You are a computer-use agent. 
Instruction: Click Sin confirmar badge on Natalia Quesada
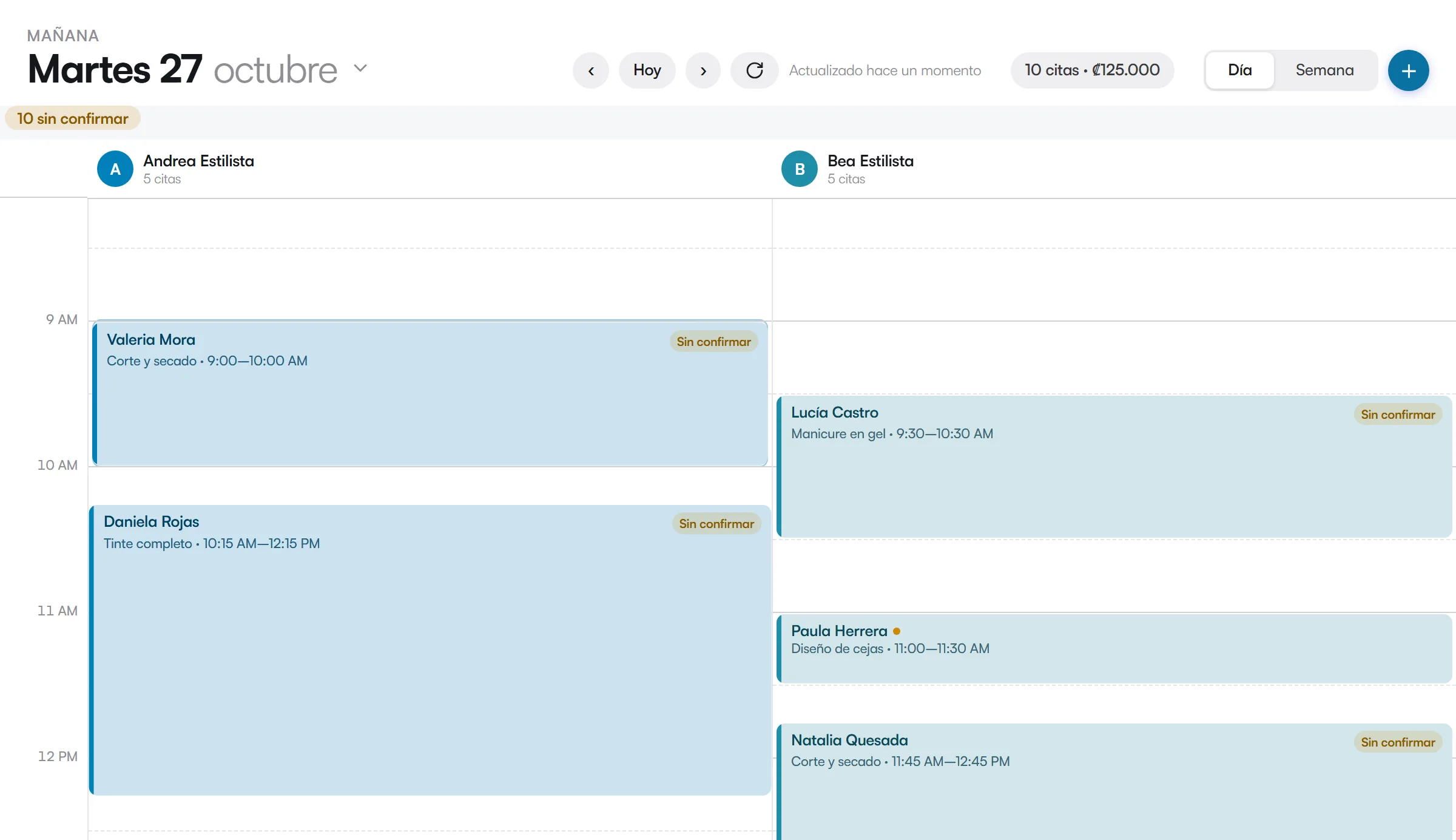(1398, 742)
